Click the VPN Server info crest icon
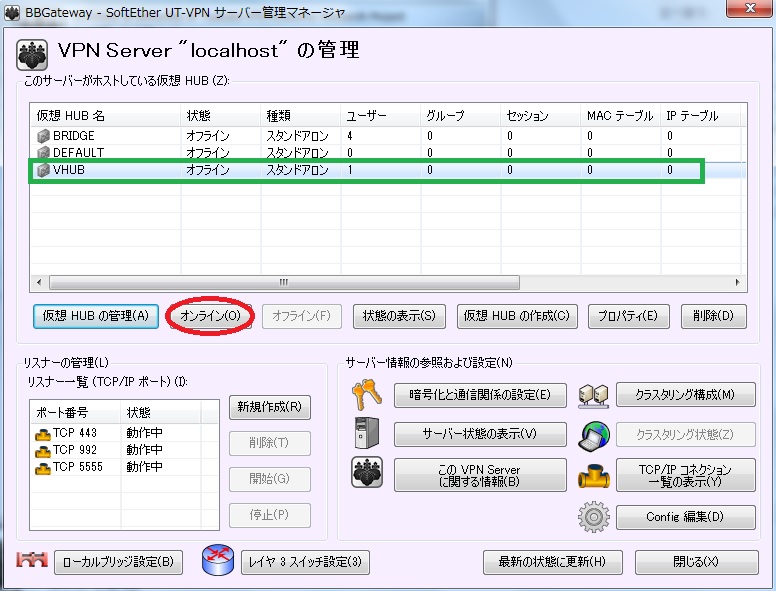 click(x=367, y=472)
